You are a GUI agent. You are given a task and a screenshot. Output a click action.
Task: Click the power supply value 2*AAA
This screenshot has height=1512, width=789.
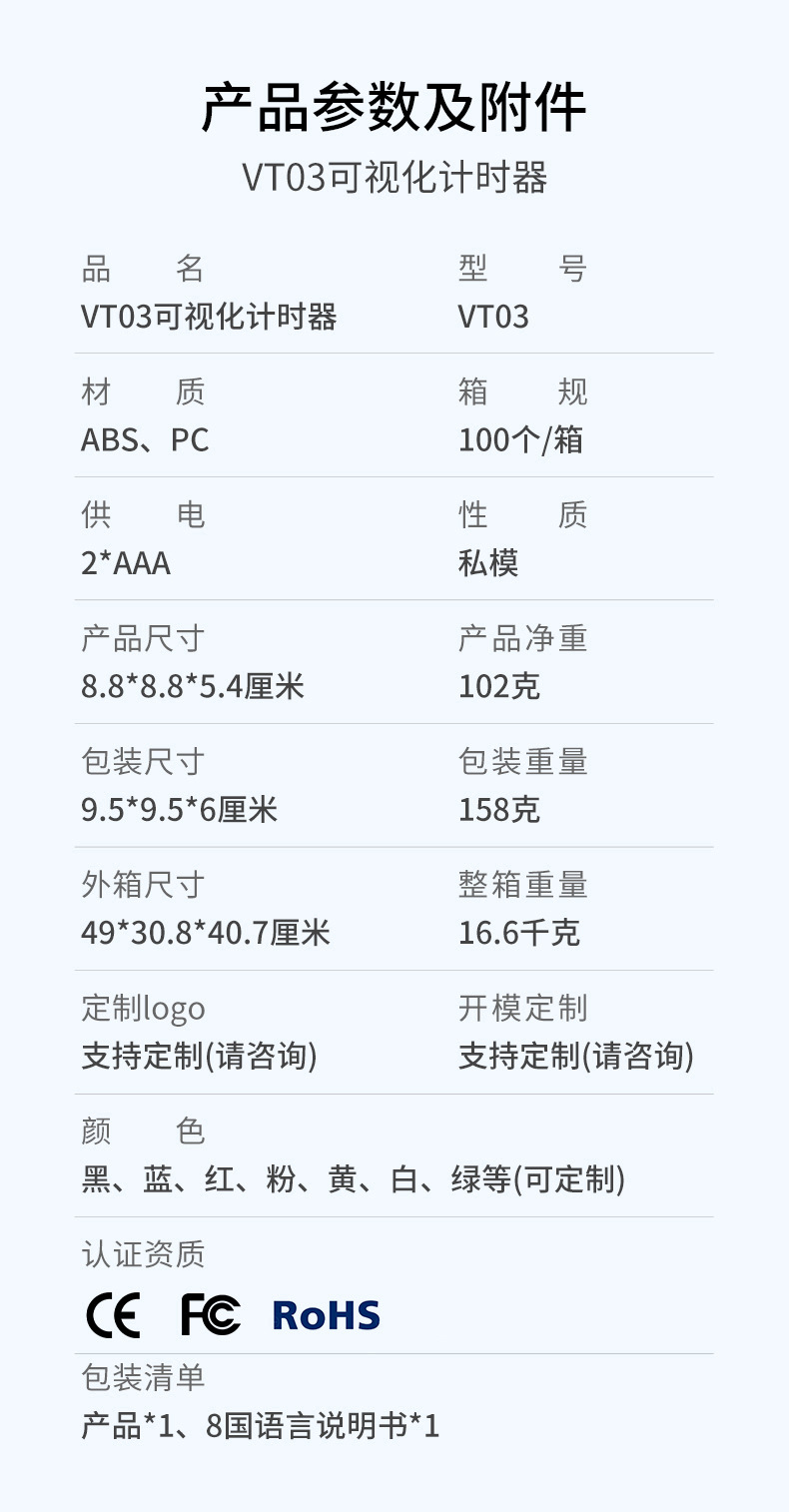point(126,564)
